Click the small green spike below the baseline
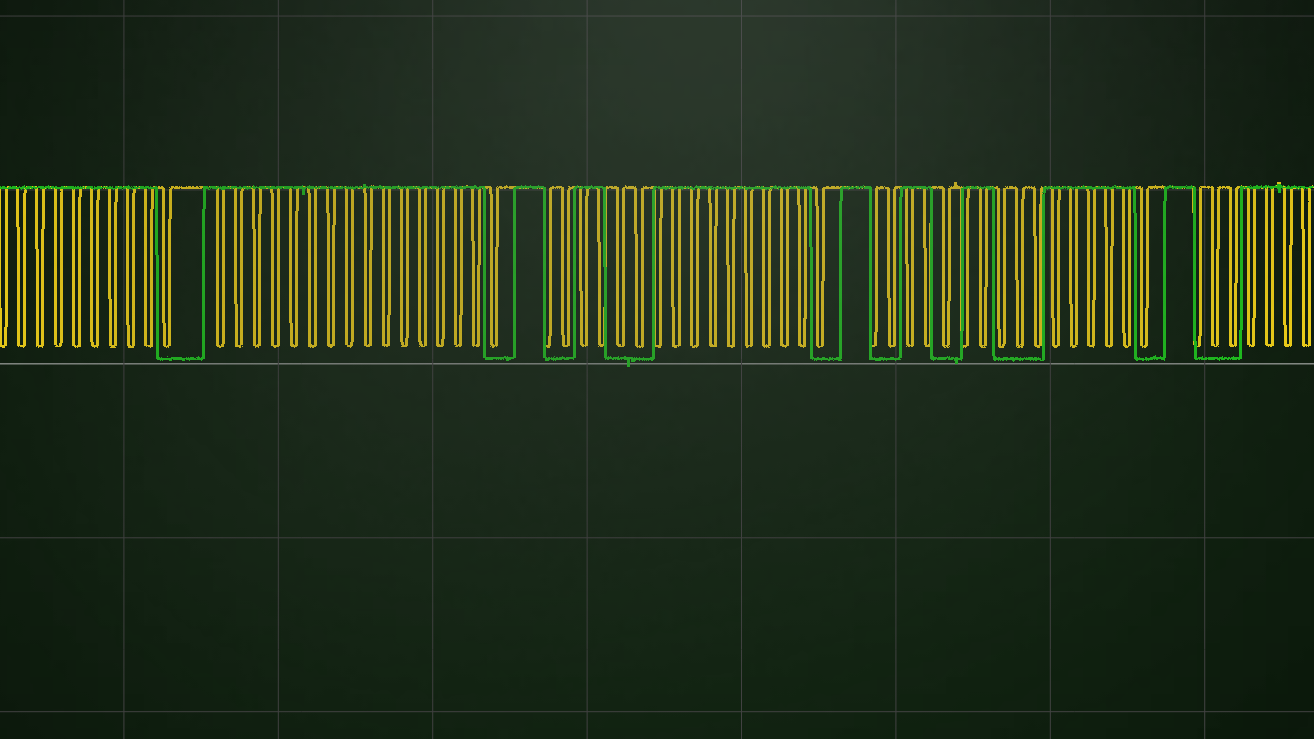 coord(628,364)
